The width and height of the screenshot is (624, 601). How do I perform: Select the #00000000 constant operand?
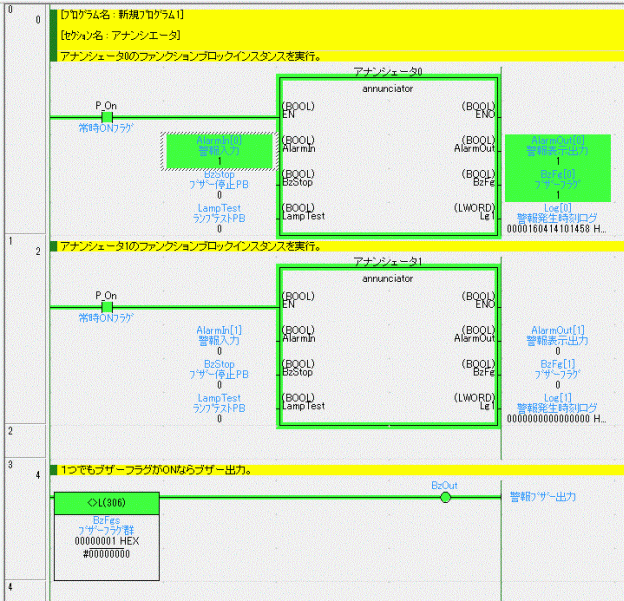107,554
